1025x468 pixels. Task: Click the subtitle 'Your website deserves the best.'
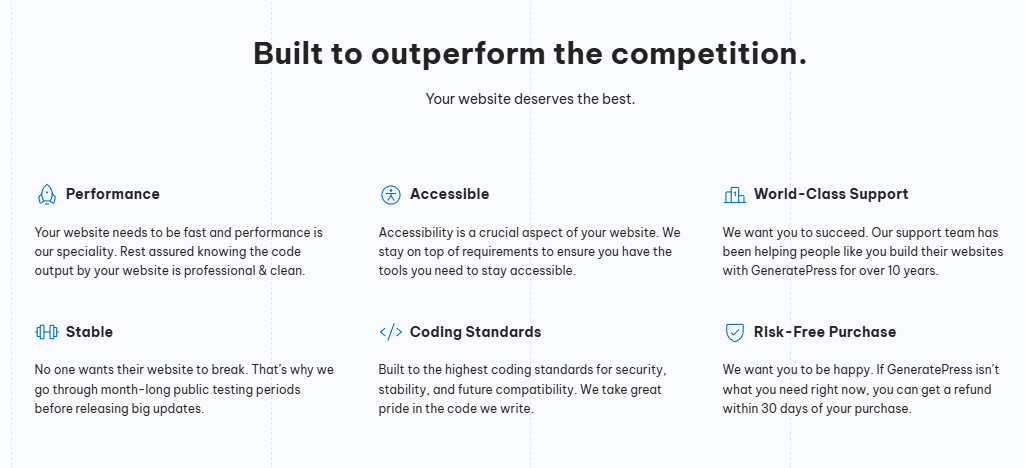pyautogui.click(x=530, y=99)
